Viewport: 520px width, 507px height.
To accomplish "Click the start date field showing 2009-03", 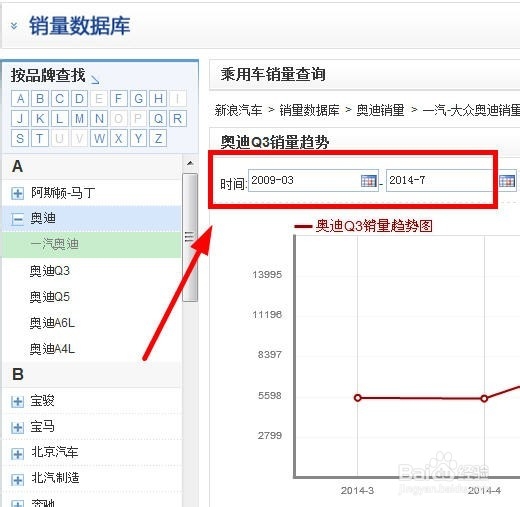I will 313,181.
